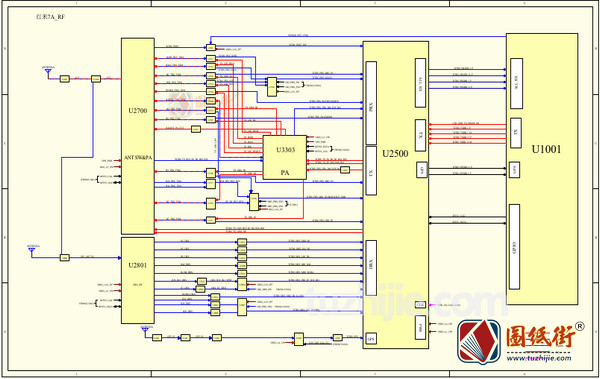Image resolution: width=600 pixels, height=379 pixels.
Task: Select the U3303 label on the PA block
Action: click(x=285, y=149)
